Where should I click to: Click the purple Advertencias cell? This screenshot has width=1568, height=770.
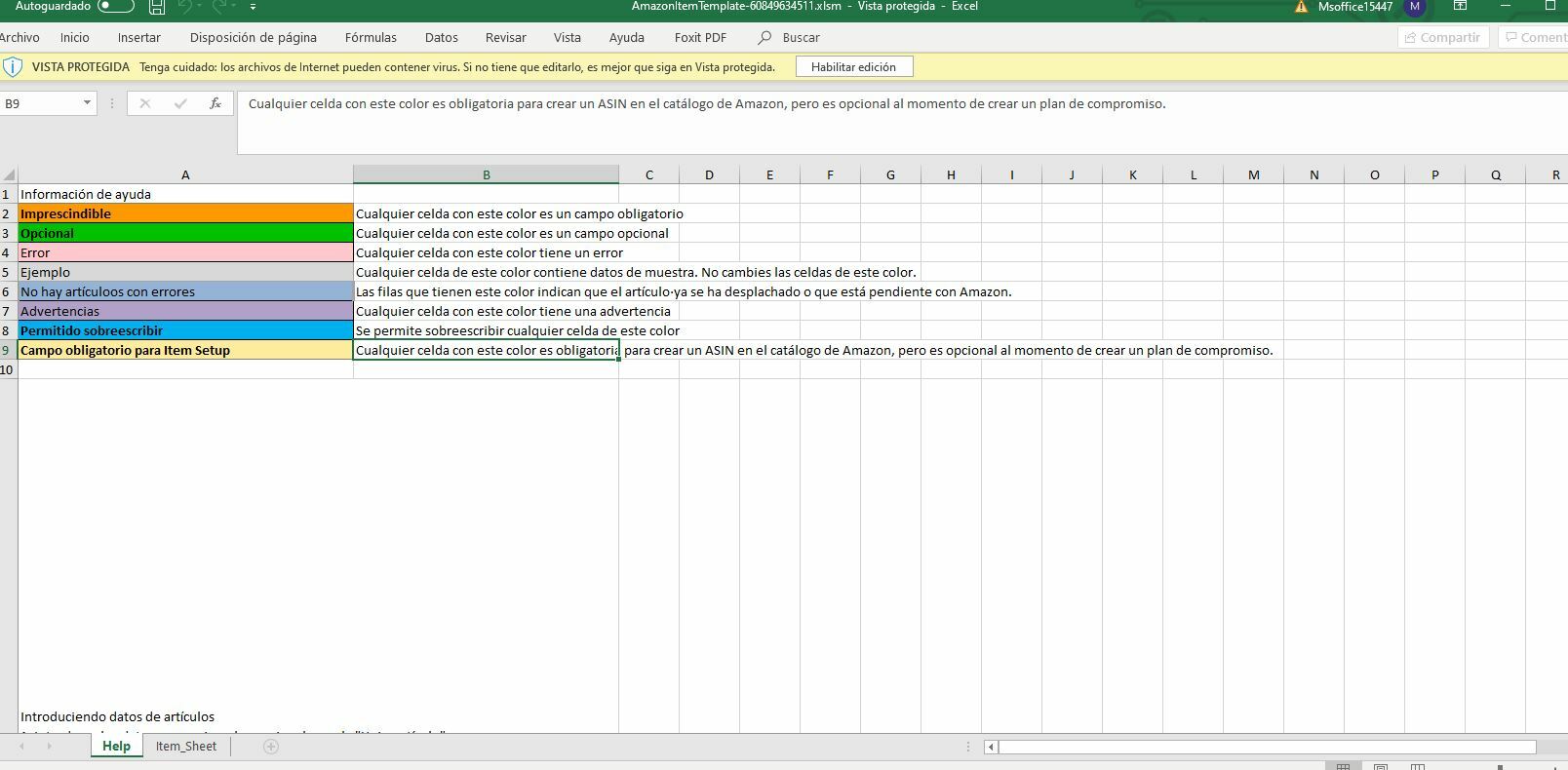(x=185, y=311)
